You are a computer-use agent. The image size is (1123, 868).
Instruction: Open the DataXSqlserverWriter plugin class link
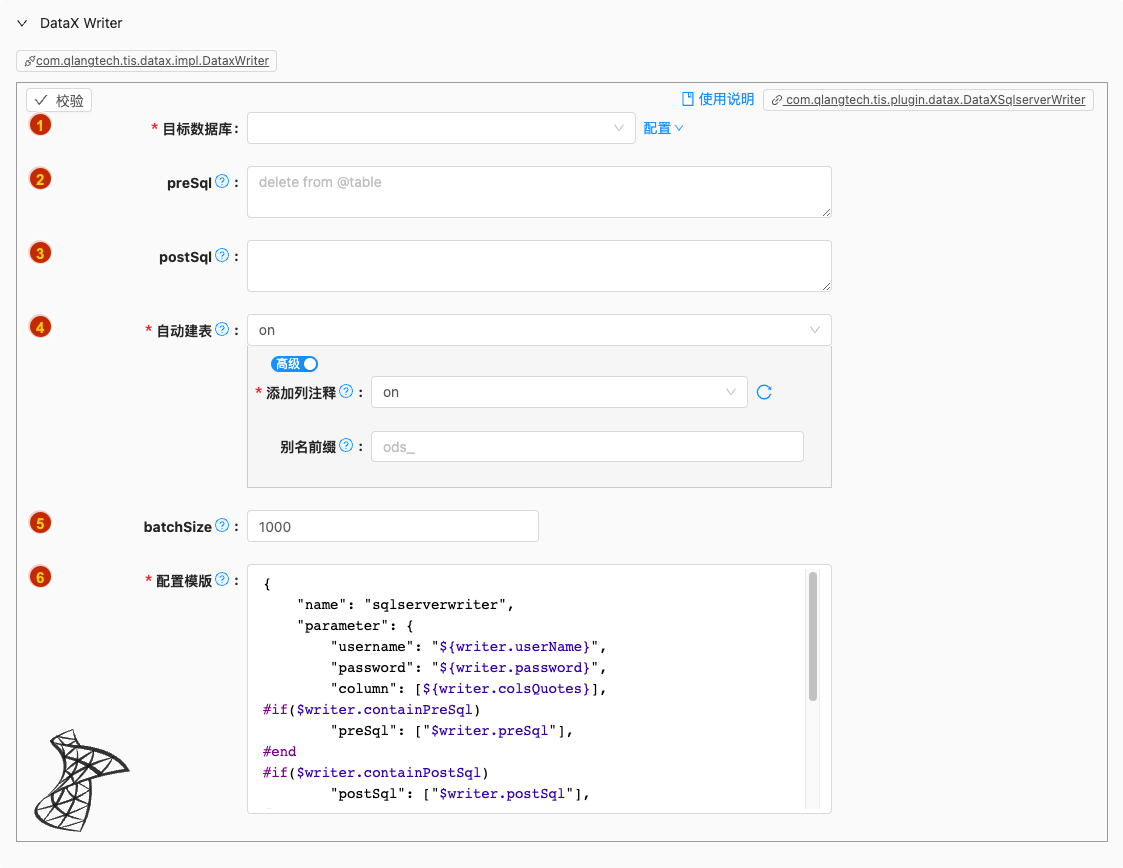[928, 100]
